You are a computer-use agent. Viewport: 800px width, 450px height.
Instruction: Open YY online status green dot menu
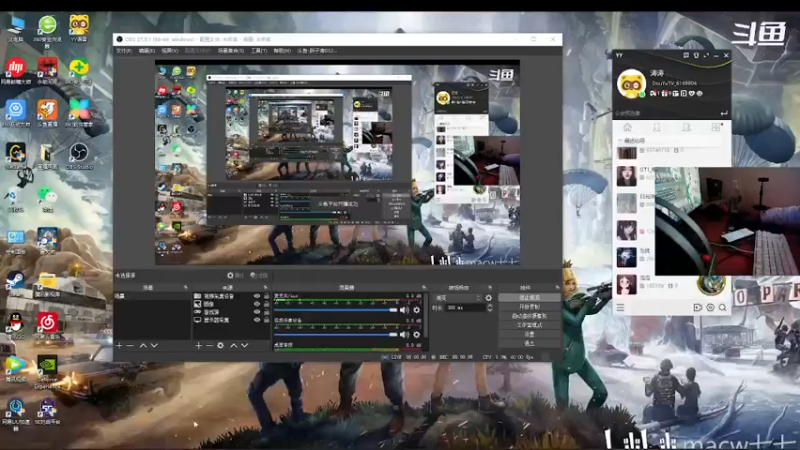[642, 94]
